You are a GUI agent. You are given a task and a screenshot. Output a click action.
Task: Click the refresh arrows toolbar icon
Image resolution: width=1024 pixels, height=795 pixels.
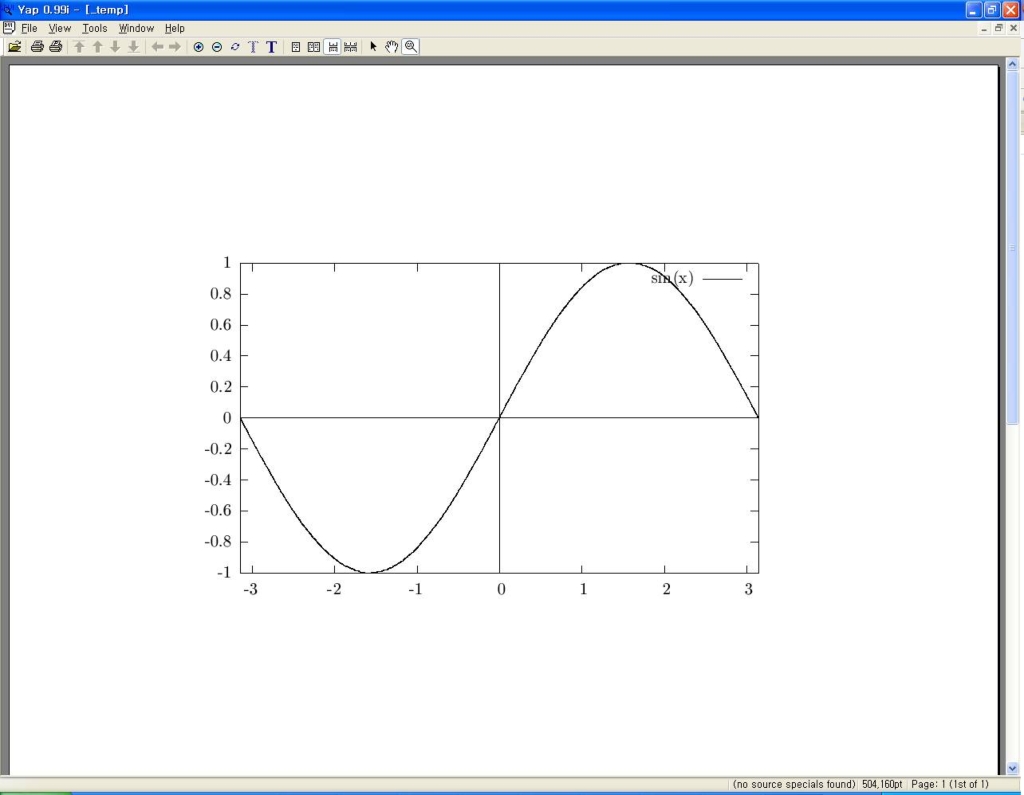[235, 47]
